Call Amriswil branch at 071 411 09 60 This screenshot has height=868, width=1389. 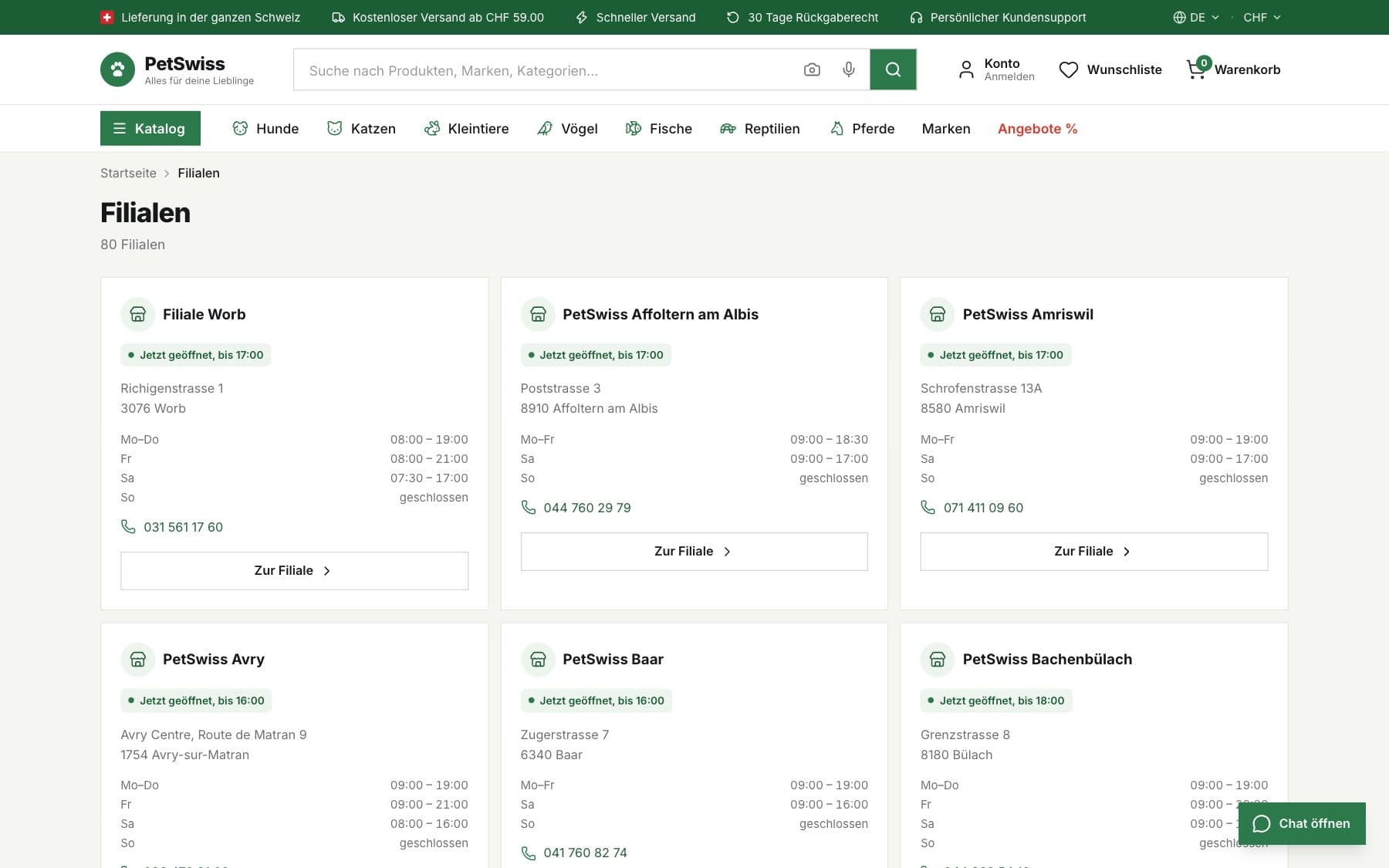[x=972, y=508]
